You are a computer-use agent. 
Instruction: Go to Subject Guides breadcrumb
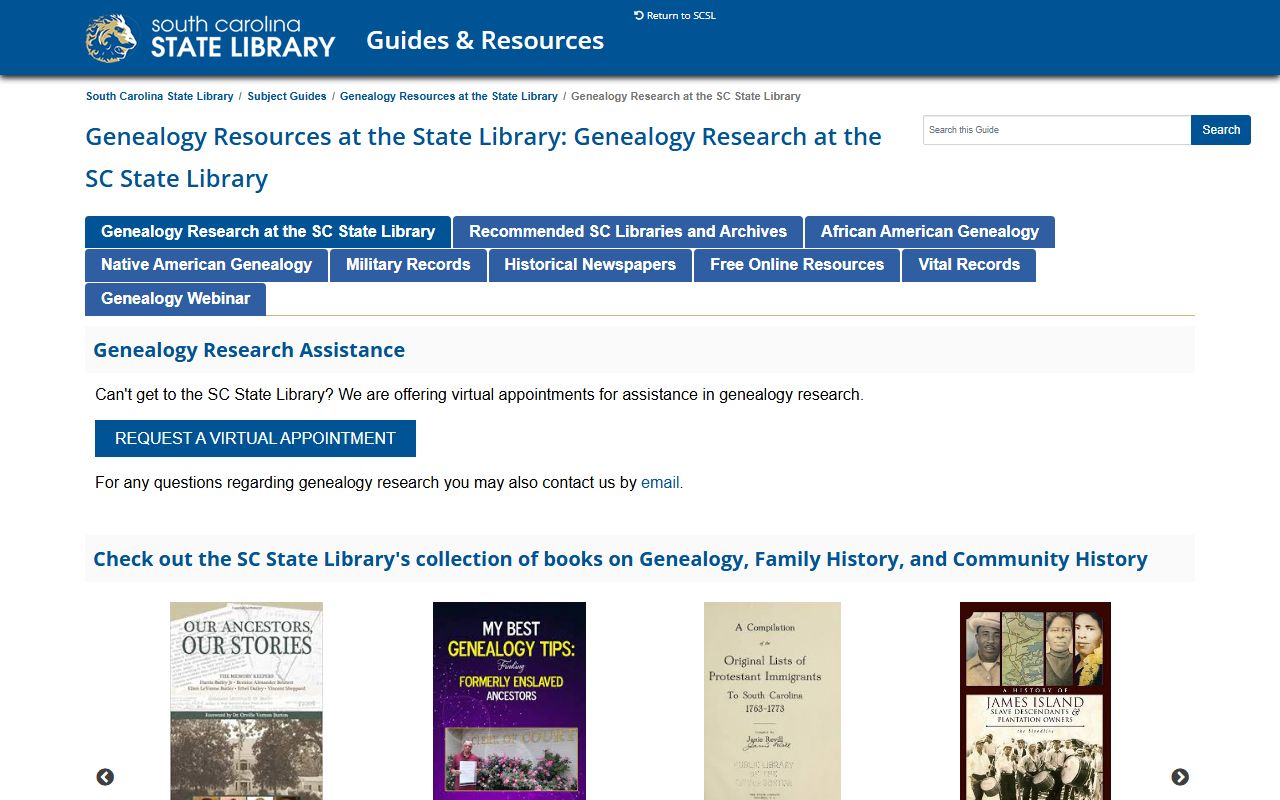pos(287,96)
